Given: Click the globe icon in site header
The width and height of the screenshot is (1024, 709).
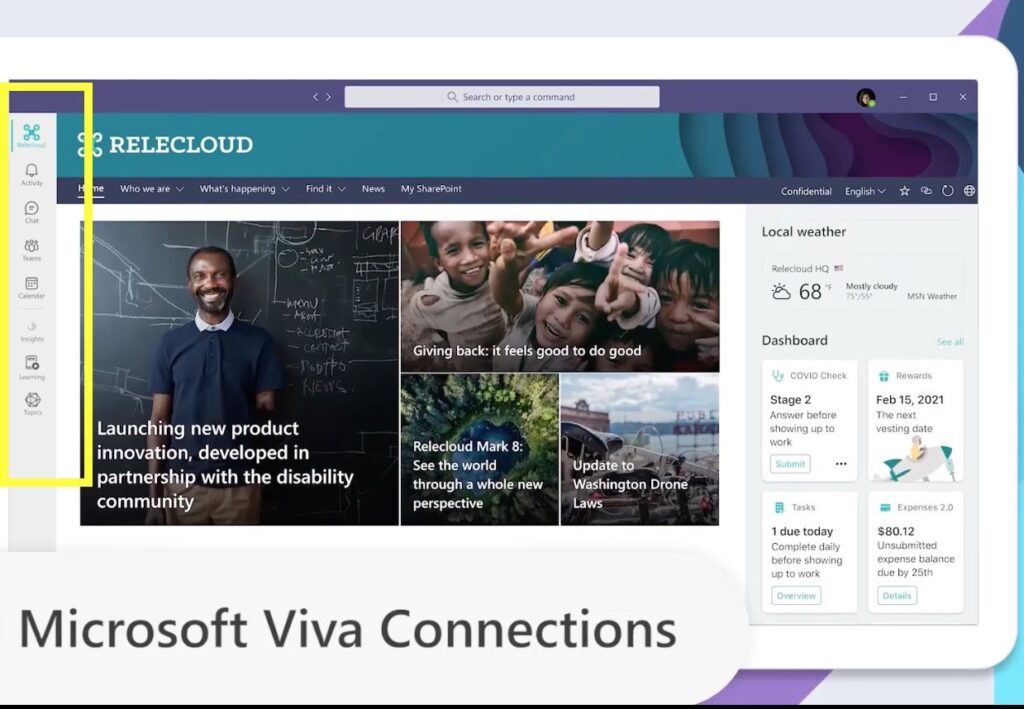Looking at the screenshot, I should pos(969,191).
